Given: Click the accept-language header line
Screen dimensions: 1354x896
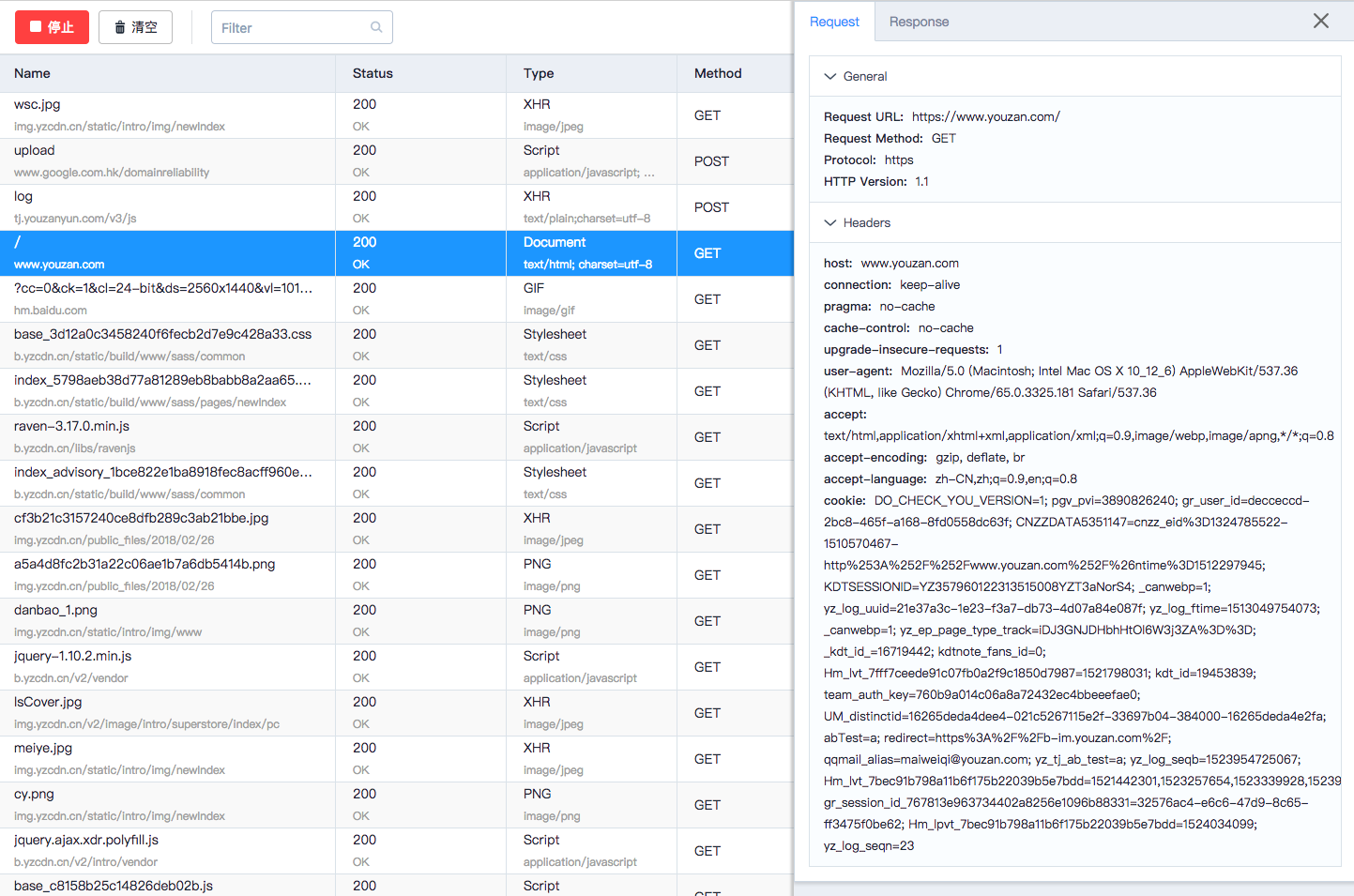Looking at the screenshot, I should [x=951, y=478].
